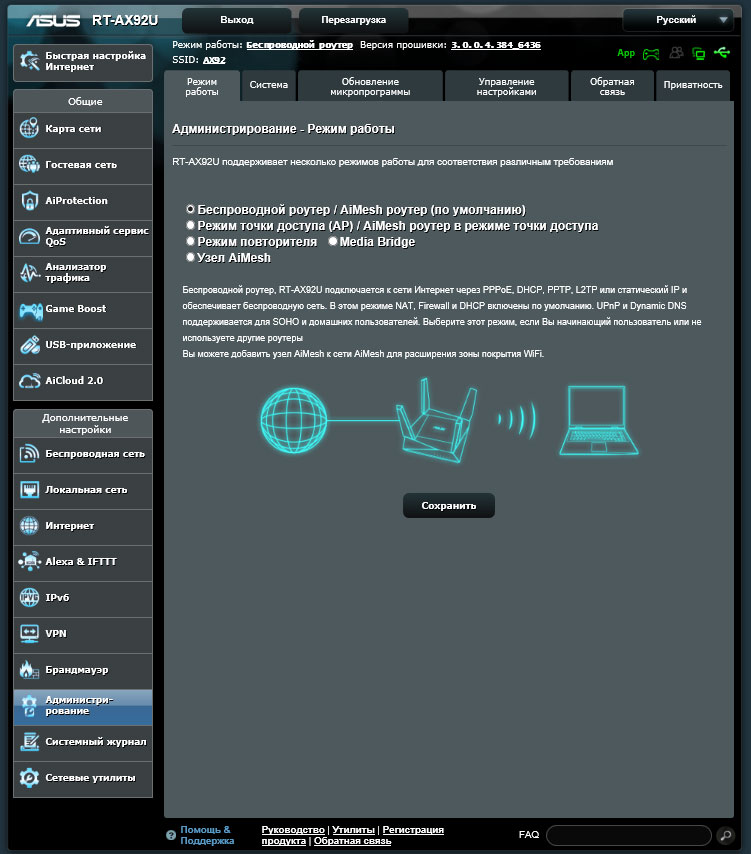Select Media Bridge radio option
751x854 pixels.
click(333, 241)
